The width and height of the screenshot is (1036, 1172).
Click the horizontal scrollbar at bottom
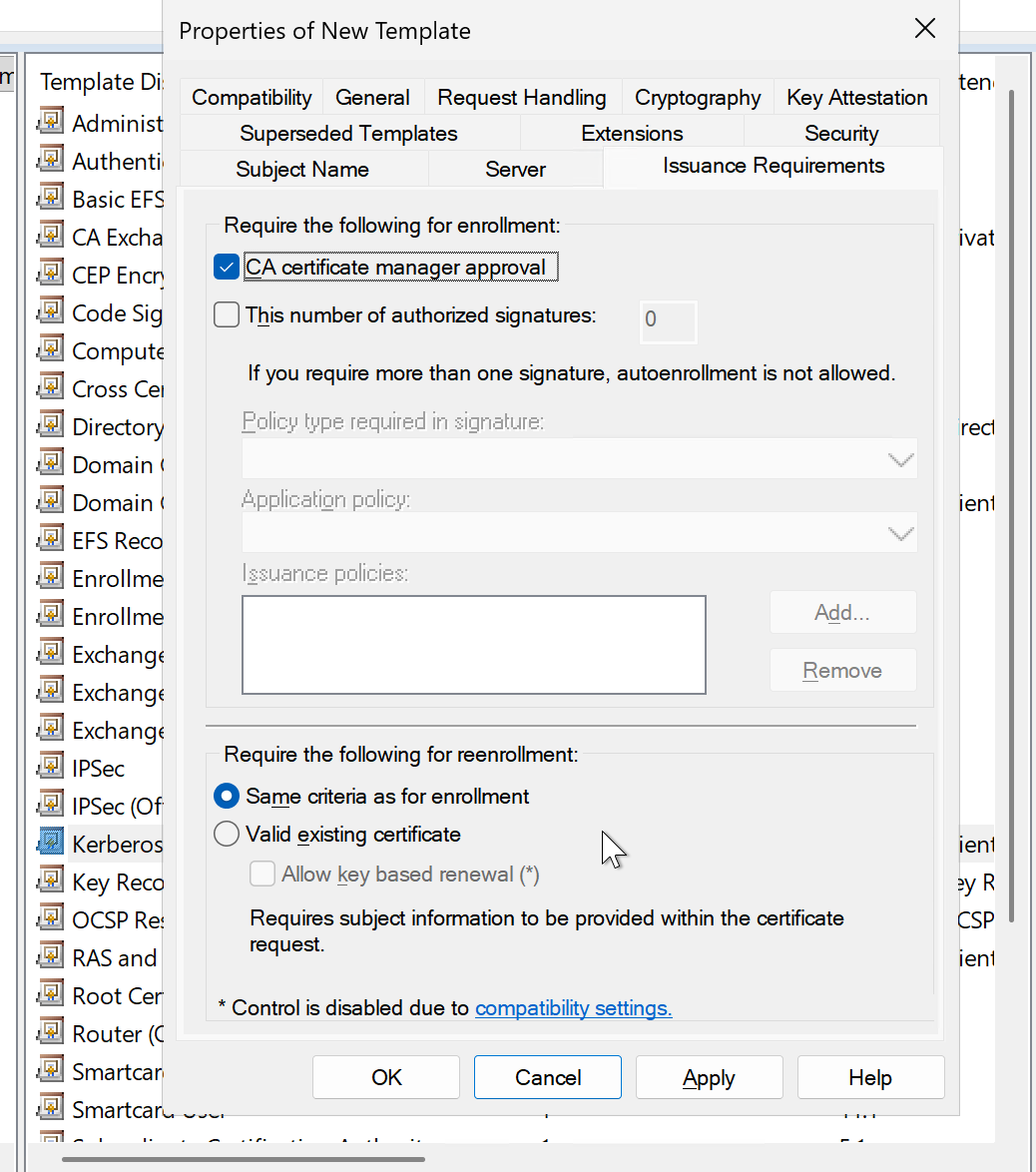pos(243,1159)
